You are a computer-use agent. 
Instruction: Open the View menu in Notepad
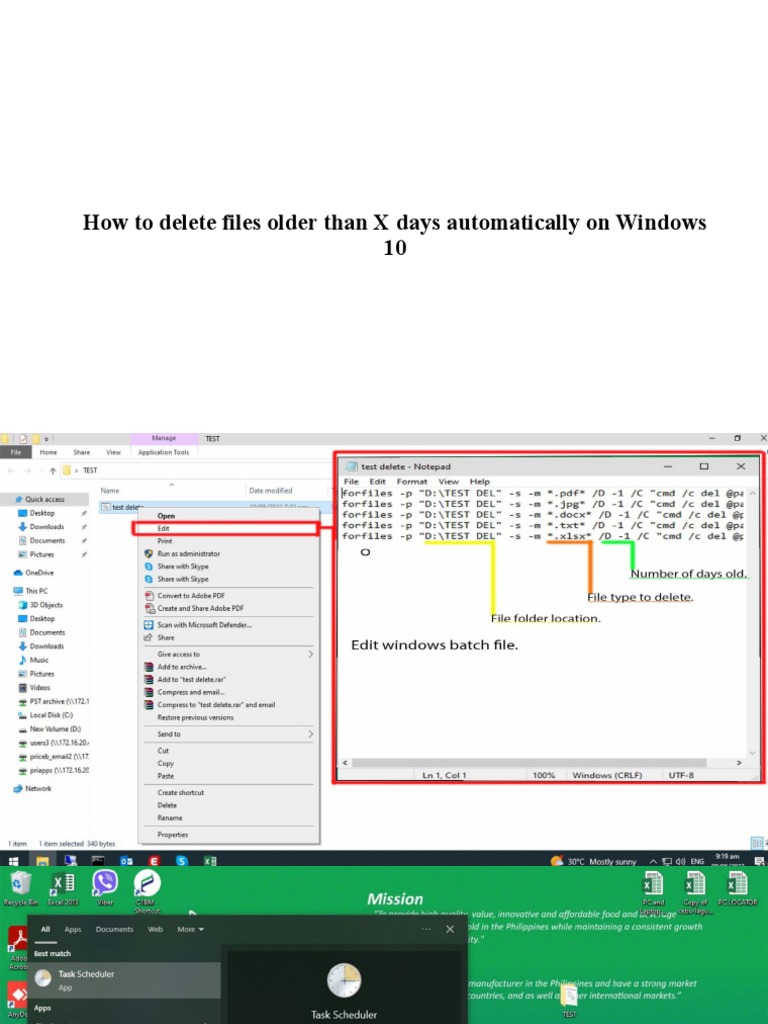click(x=448, y=481)
